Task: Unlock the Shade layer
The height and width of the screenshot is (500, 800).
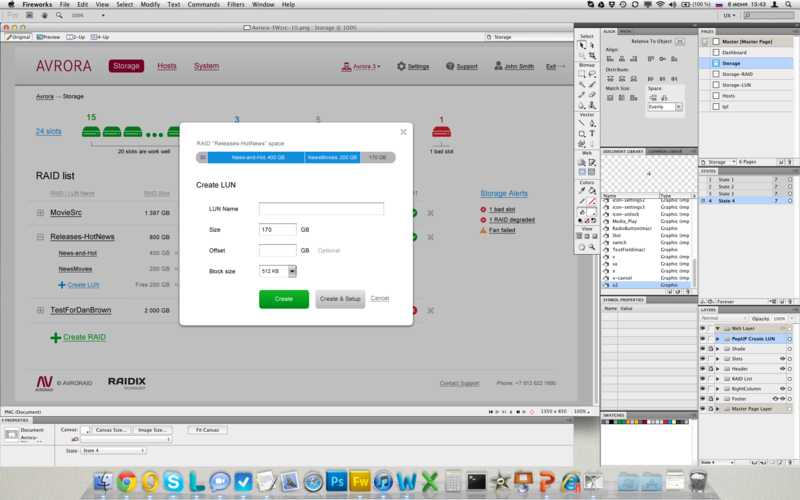Action: [711, 349]
